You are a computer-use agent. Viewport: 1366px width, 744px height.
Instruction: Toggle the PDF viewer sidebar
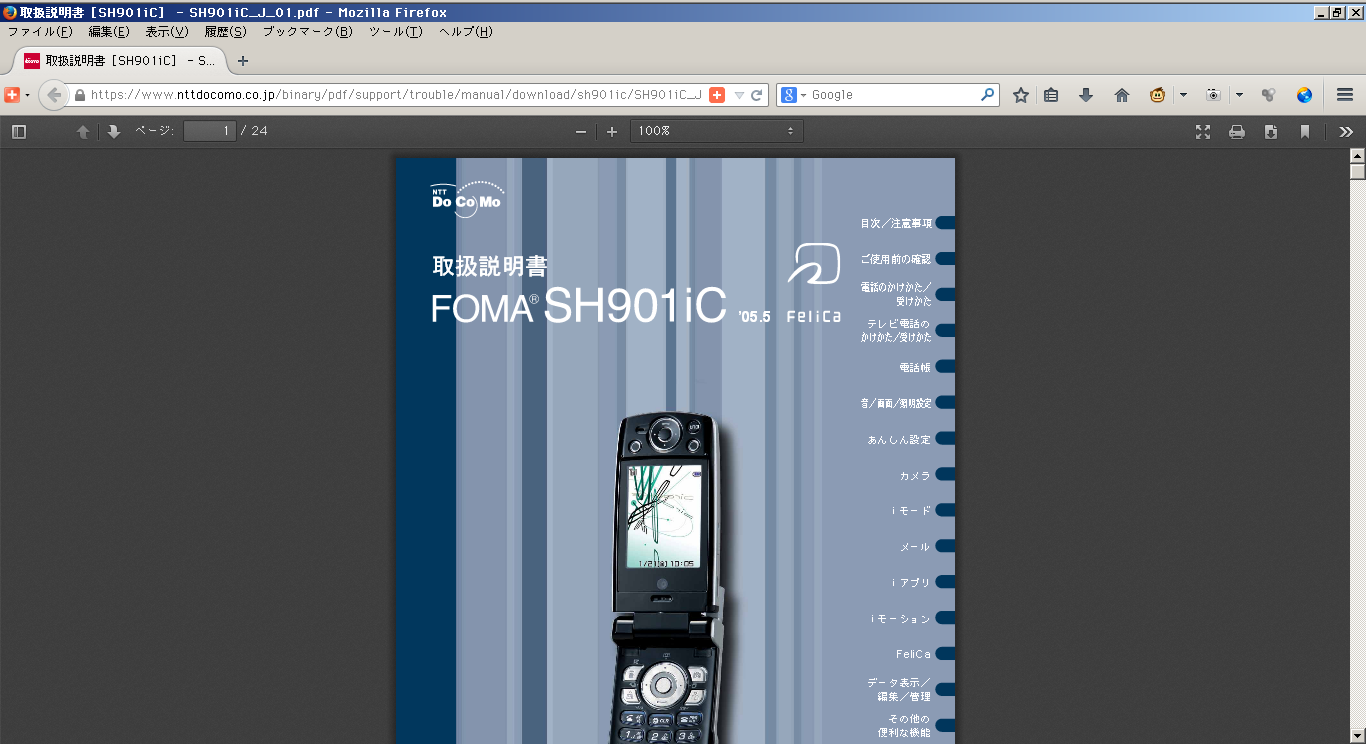(19, 131)
